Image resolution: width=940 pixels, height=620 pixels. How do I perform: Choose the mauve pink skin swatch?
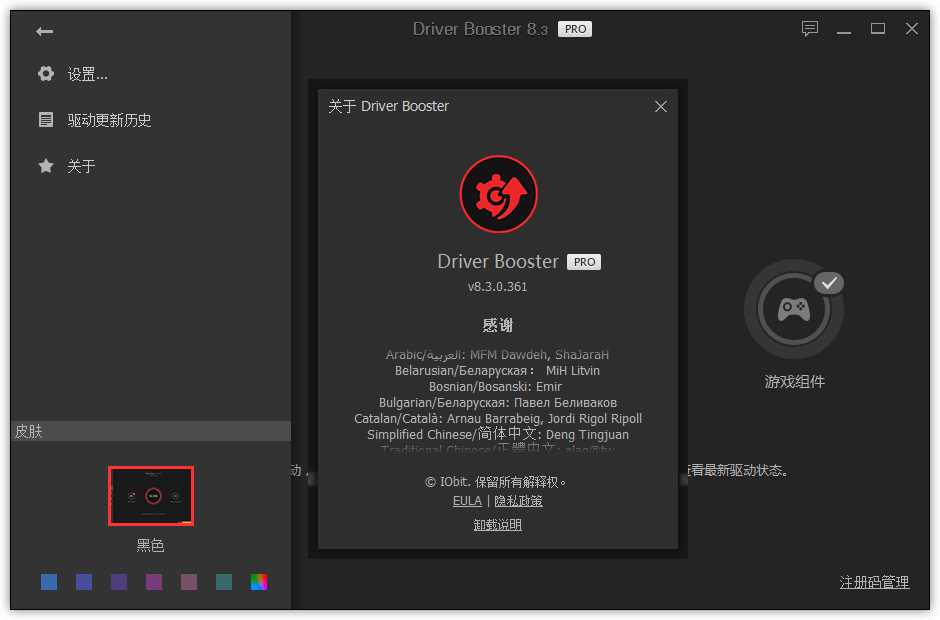189,582
